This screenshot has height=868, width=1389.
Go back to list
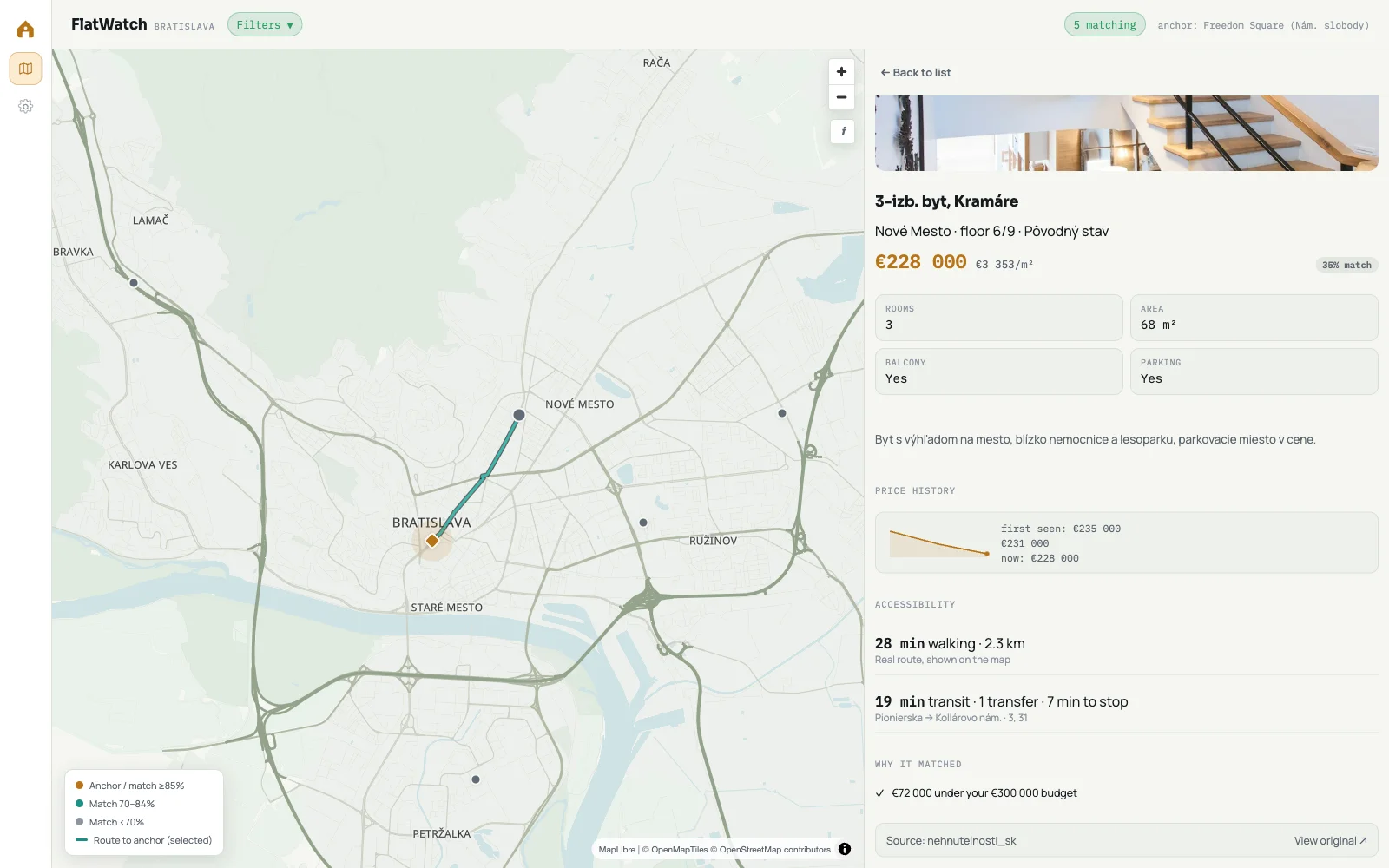(916, 73)
